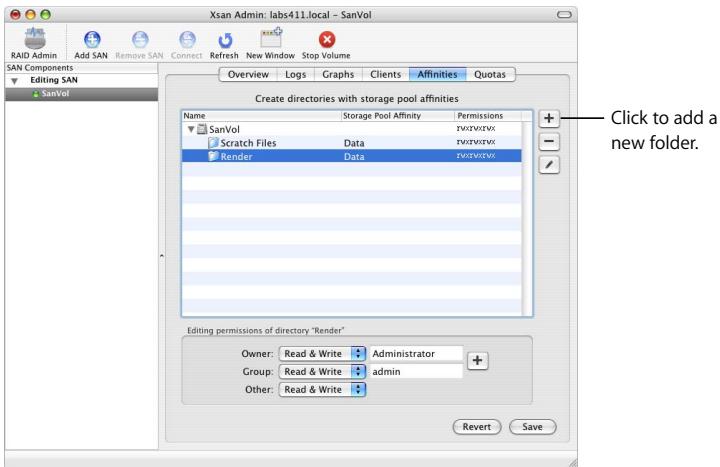Edit the selected folder with the pencil button
720x467 pixels.
coord(549,165)
